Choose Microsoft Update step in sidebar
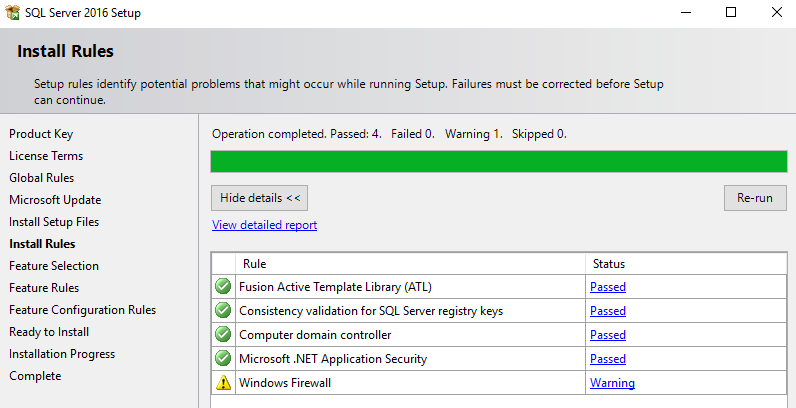796x408 pixels. pyautogui.click(x=55, y=200)
